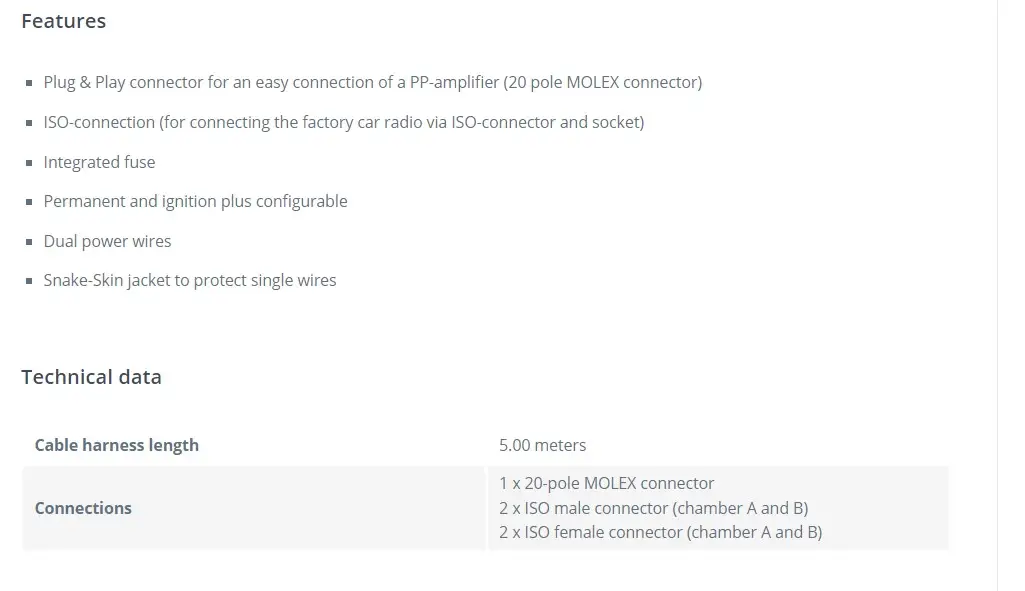Click the bullet next to Snake-Skin jacket
Viewport: 1025px width, 591px height.
[x=29, y=281]
